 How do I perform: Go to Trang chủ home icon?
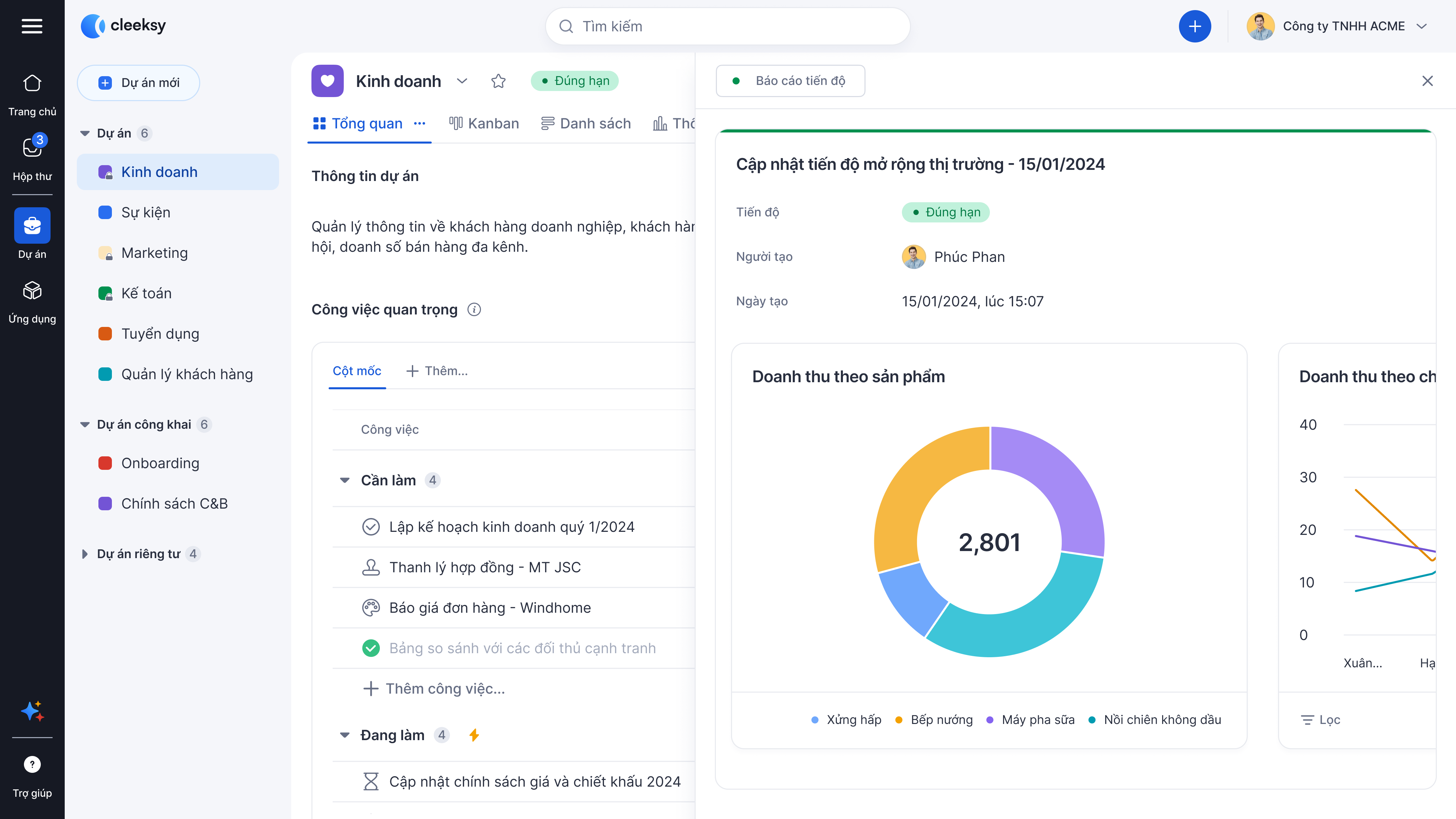tap(32, 84)
